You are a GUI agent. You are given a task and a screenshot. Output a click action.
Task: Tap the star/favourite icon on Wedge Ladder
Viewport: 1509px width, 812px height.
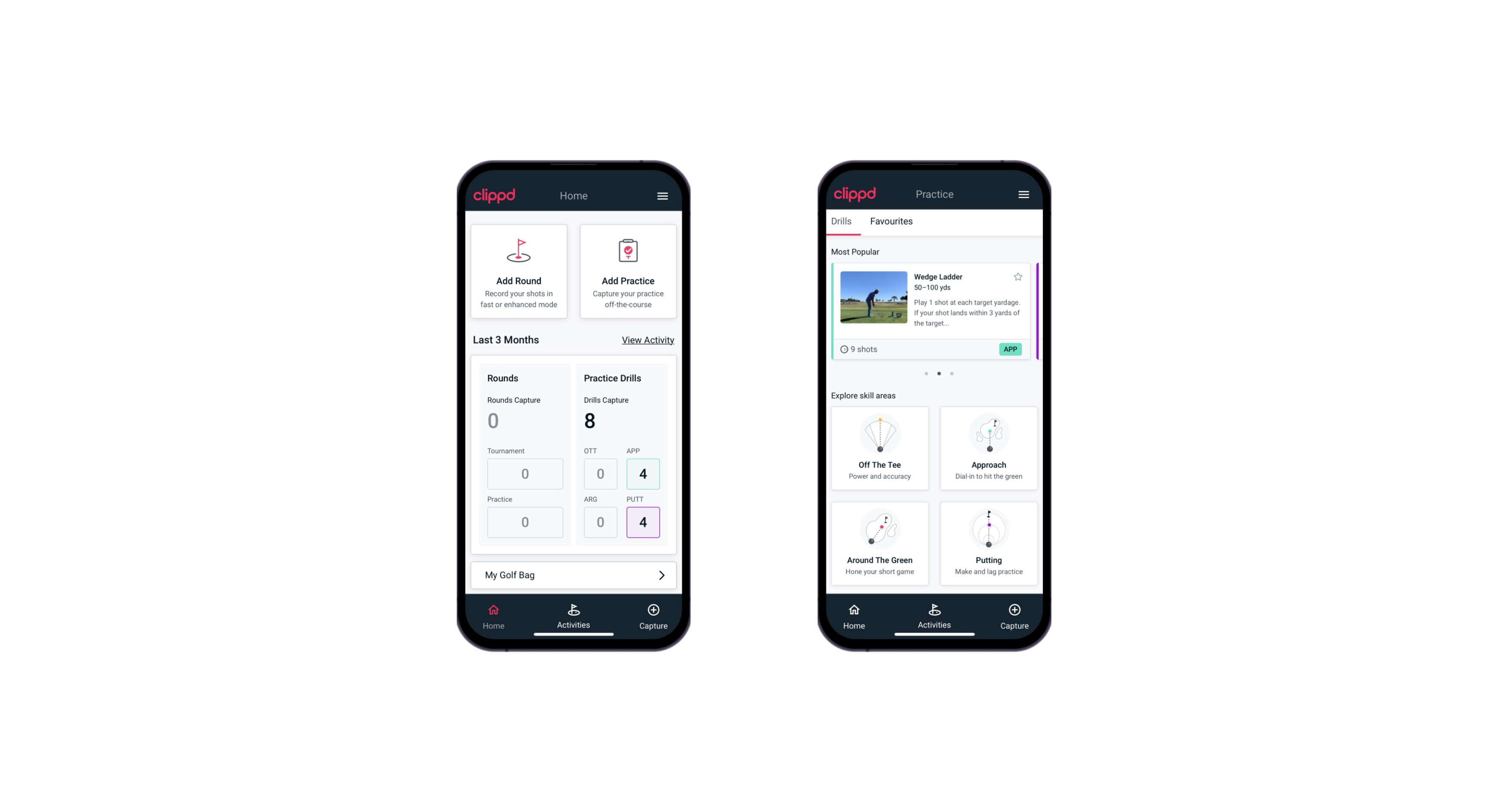pos(1019,278)
